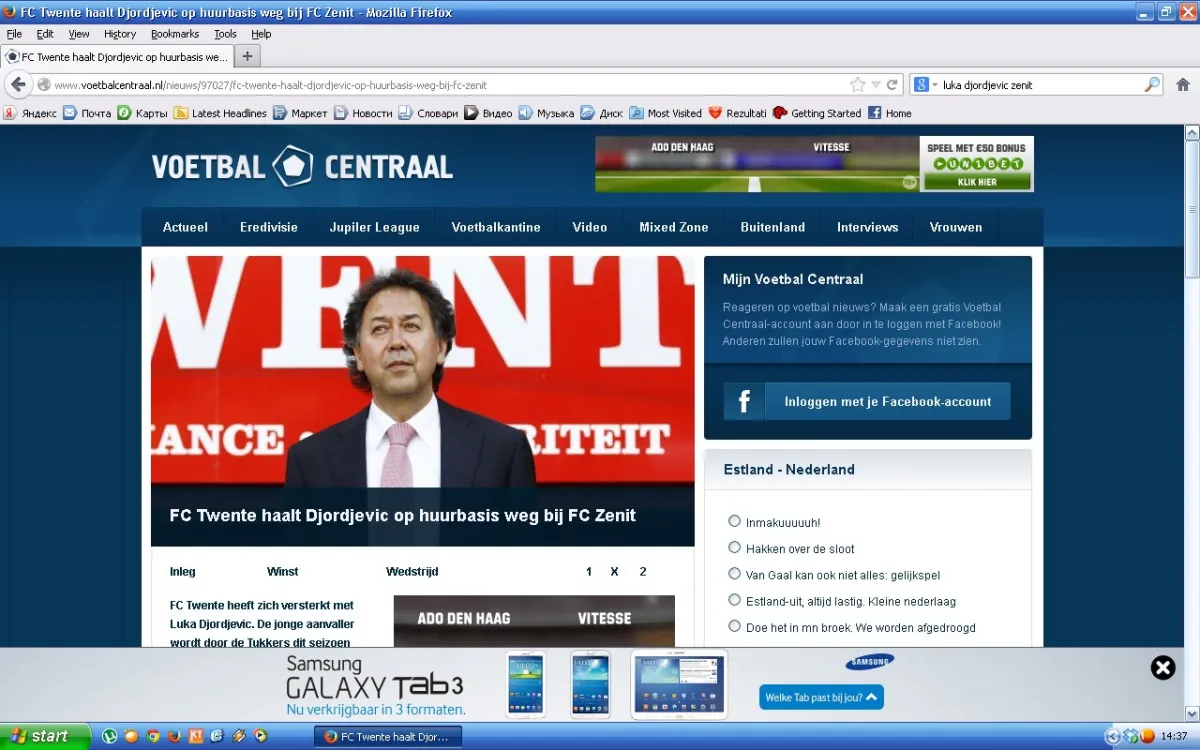
Task: Go to the Mixed Zone section
Action: point(674,227)
